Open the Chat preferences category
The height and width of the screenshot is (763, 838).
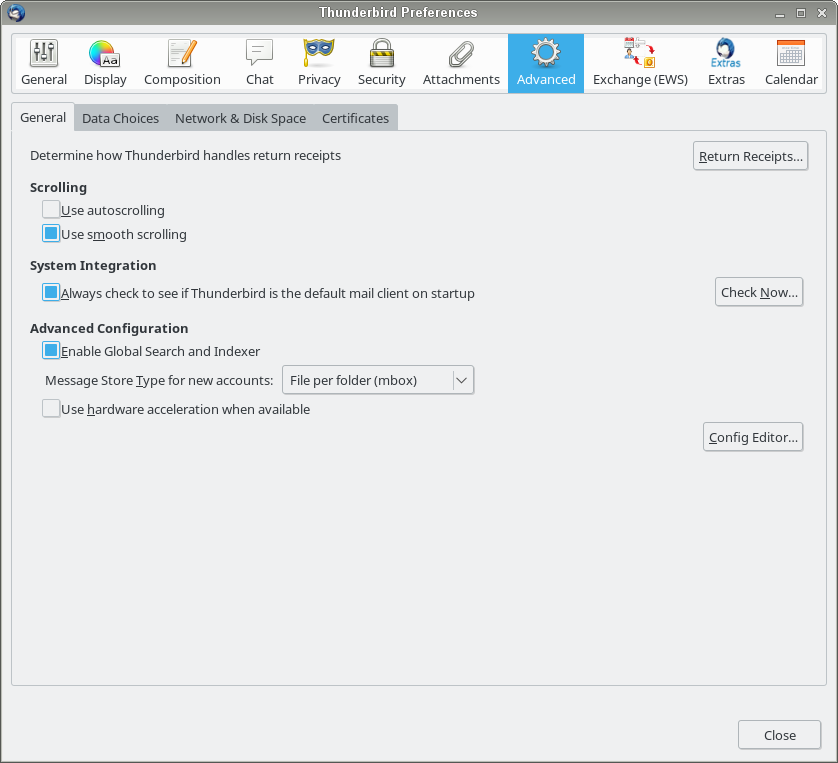pos(259,63)
